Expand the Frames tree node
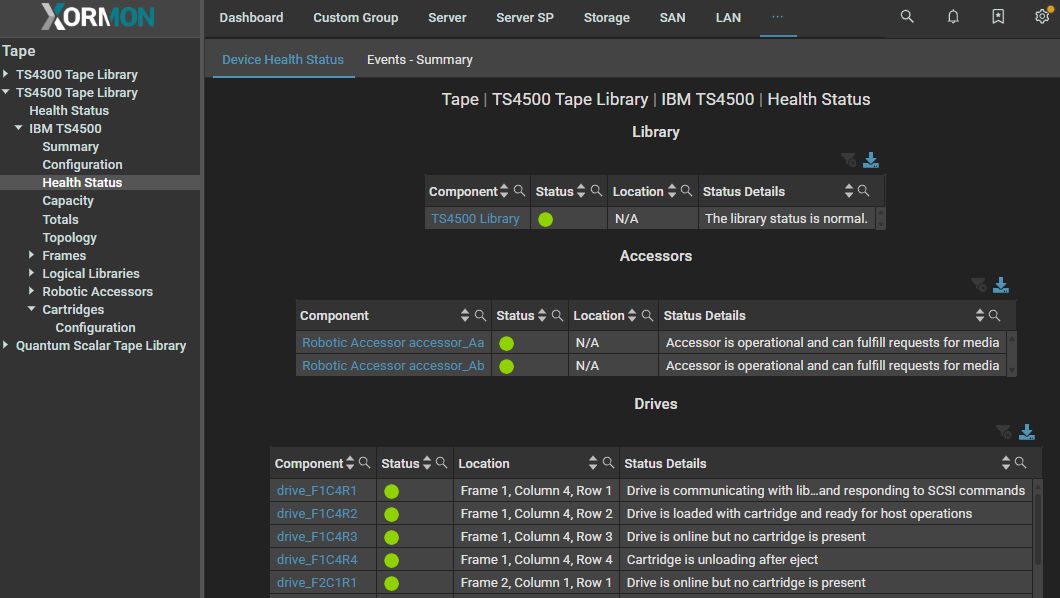Image resolution: width=1060 pixels, height=598 pixels. coord(31,255)
